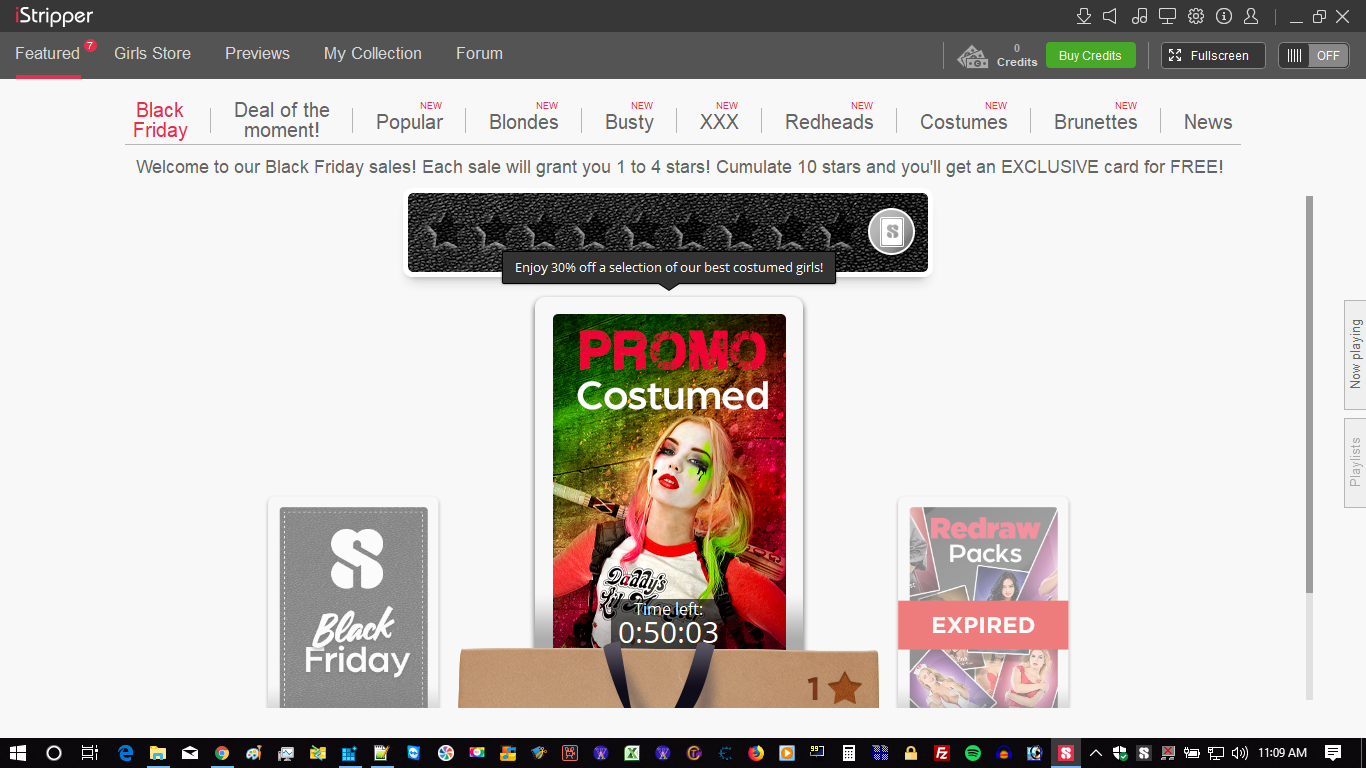The image size is (1366, 768).
Task: Switch to the Previews tab
Action: (257, 54)
